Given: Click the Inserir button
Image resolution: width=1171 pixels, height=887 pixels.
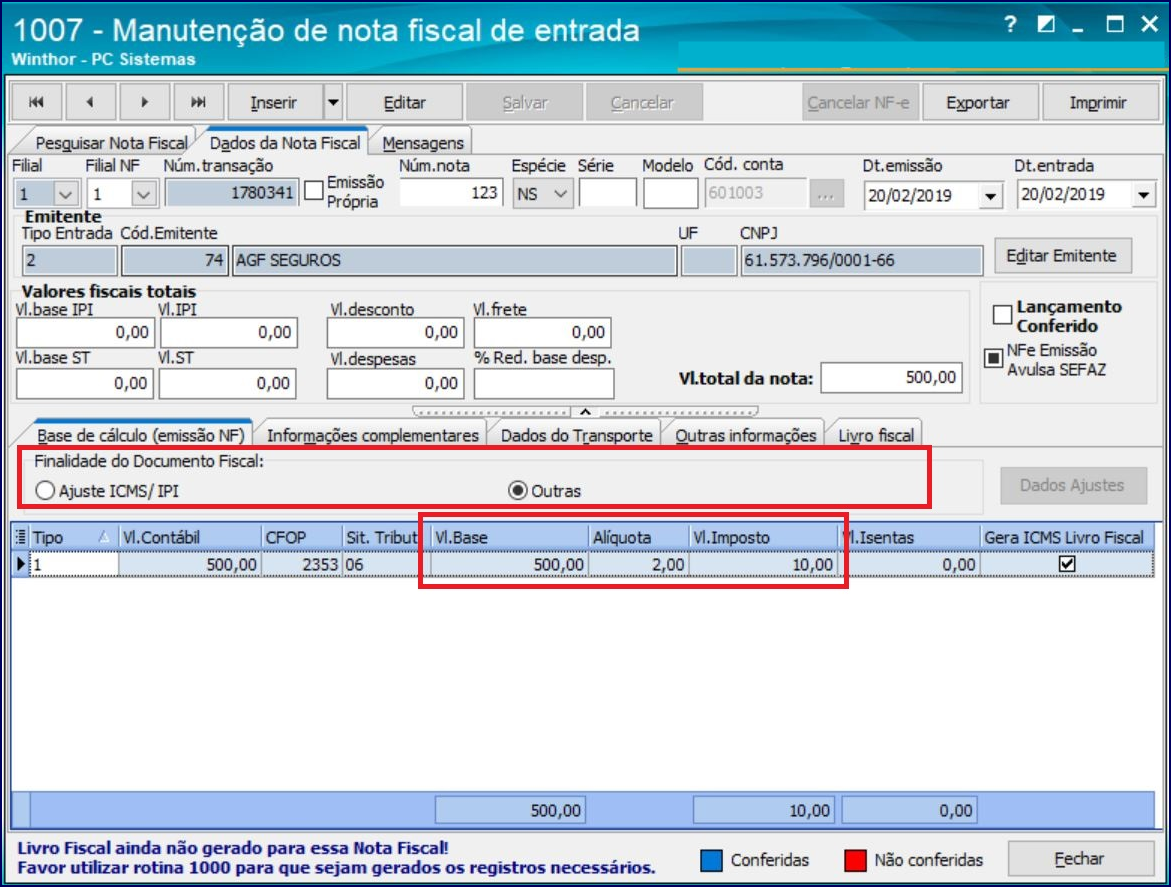Looking at the screenshot, I should 274,102.
